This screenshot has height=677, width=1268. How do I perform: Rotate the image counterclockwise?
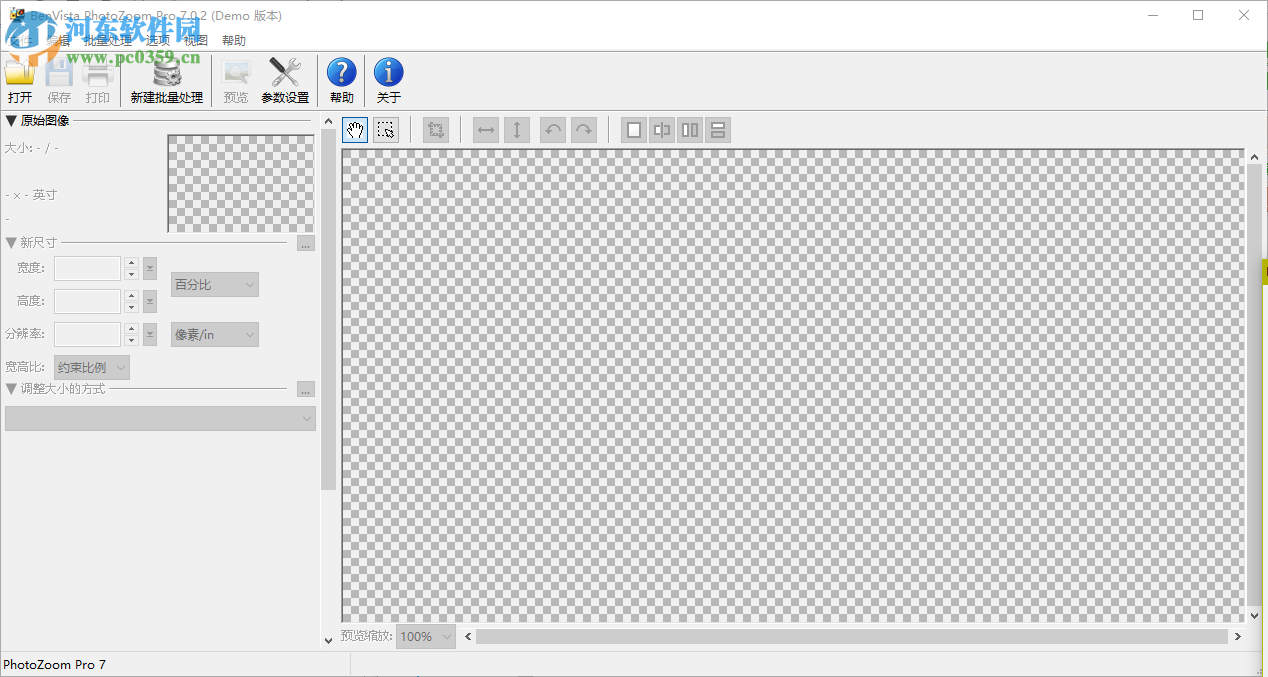553,130
